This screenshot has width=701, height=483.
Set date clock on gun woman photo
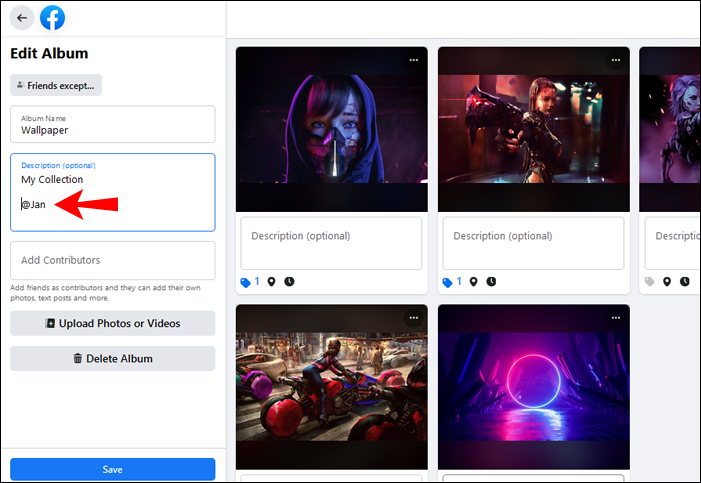(x=491, y=281)
